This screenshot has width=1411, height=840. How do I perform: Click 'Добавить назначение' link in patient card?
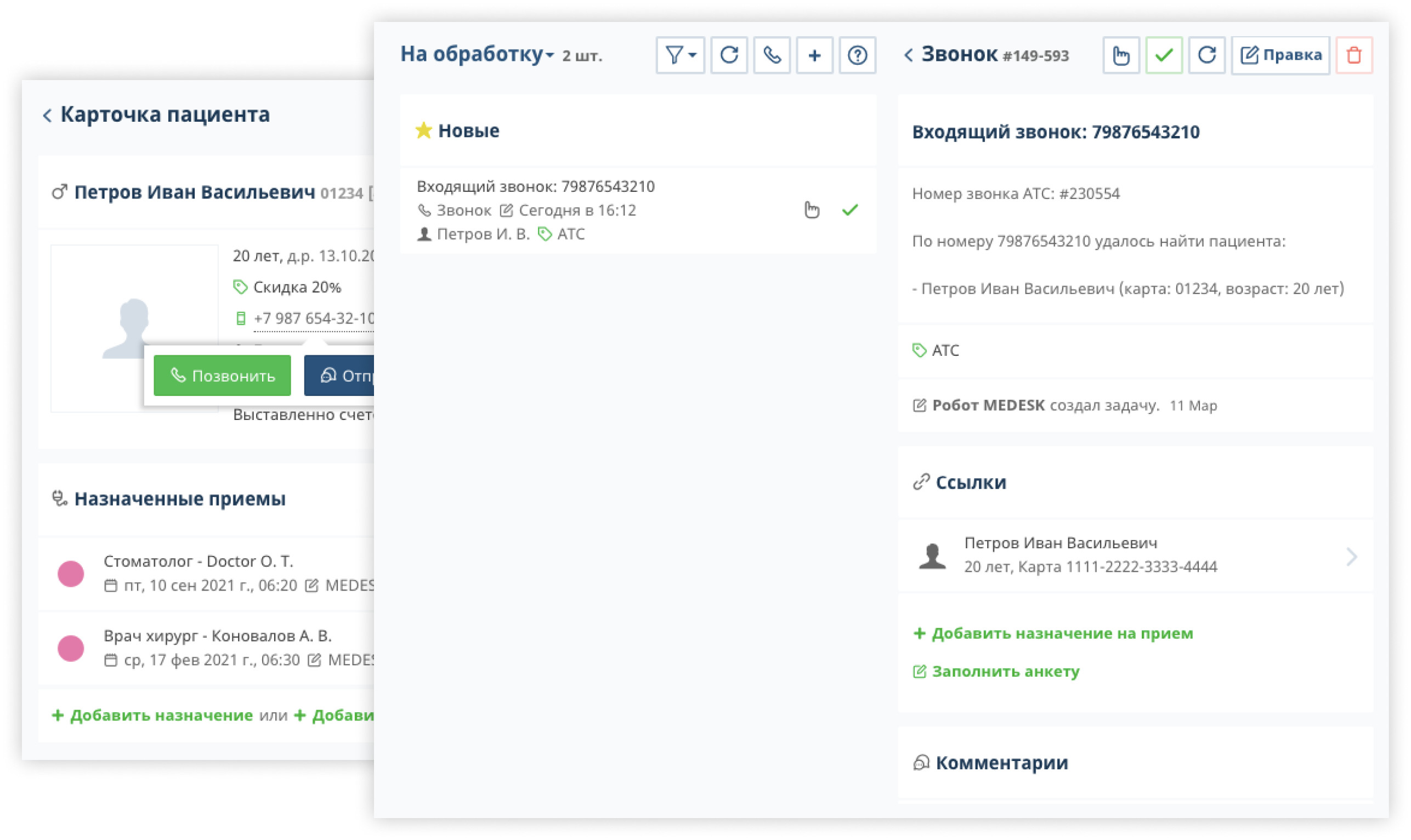pyautogui.click(x=152, y=715)
